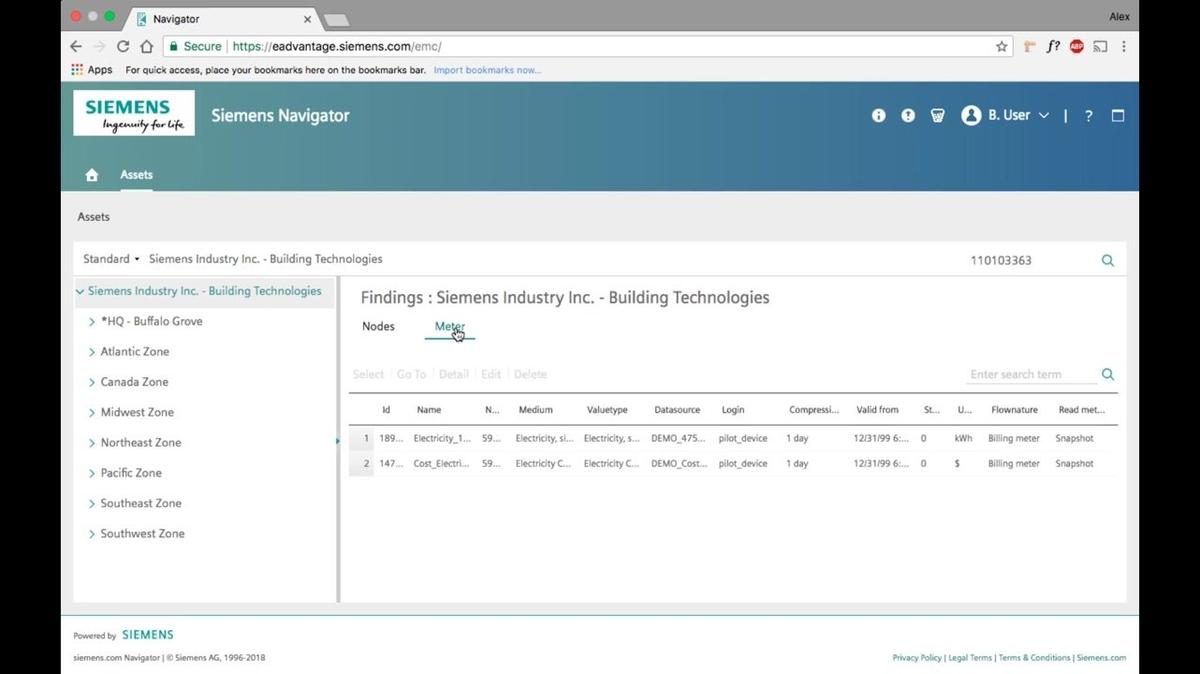This screenshot has width=1200, height=674.
Task: Click the panel splitter arrow handle
Action: [x=338, y=441]
